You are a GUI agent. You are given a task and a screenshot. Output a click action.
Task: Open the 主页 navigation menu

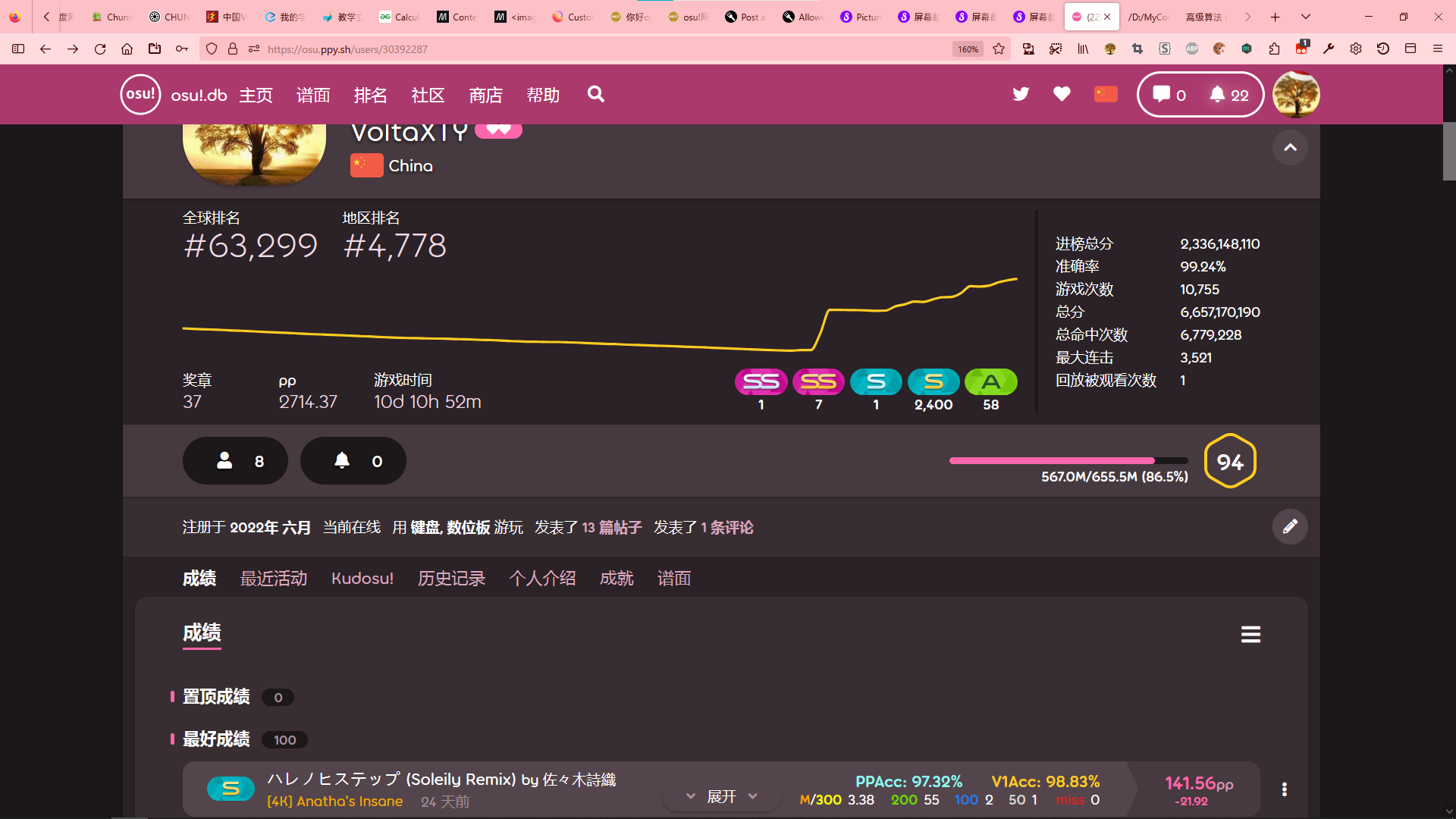256,95
